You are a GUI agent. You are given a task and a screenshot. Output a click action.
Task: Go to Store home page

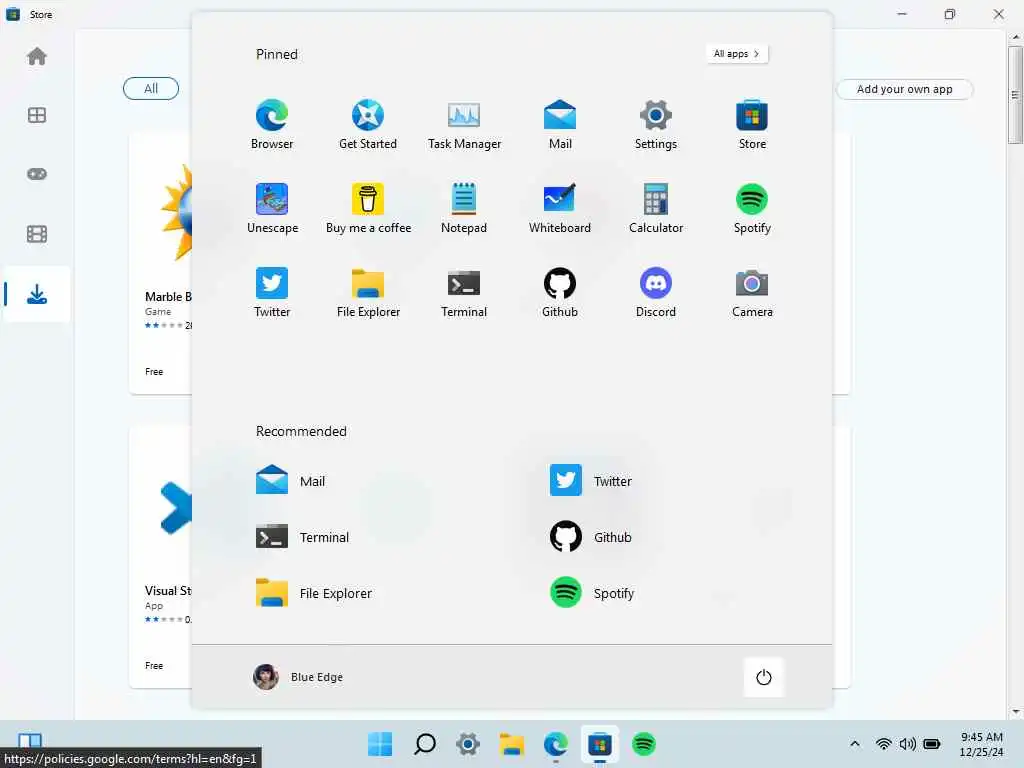click(37, 57)
